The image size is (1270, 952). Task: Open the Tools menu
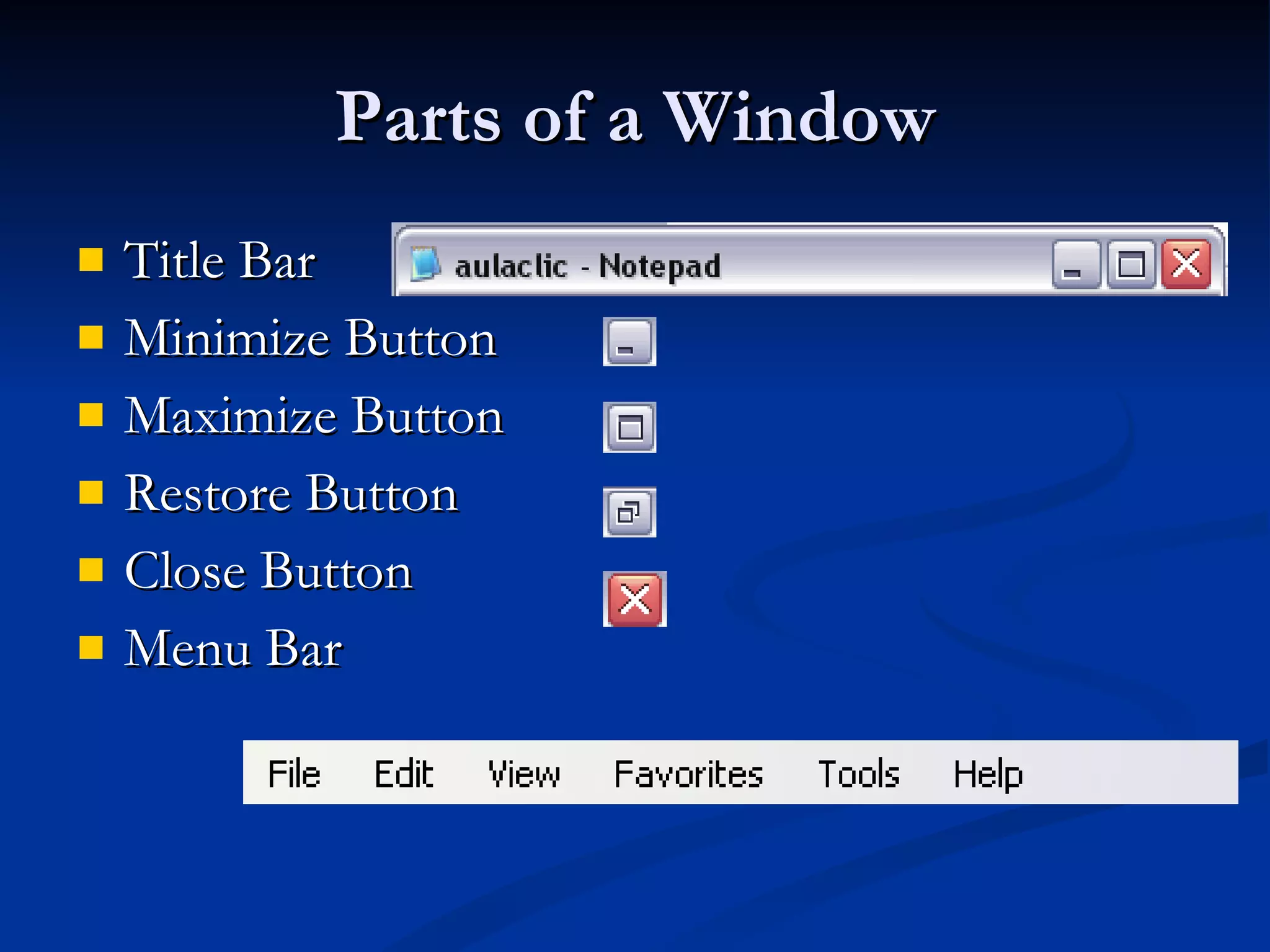(859, 773)
